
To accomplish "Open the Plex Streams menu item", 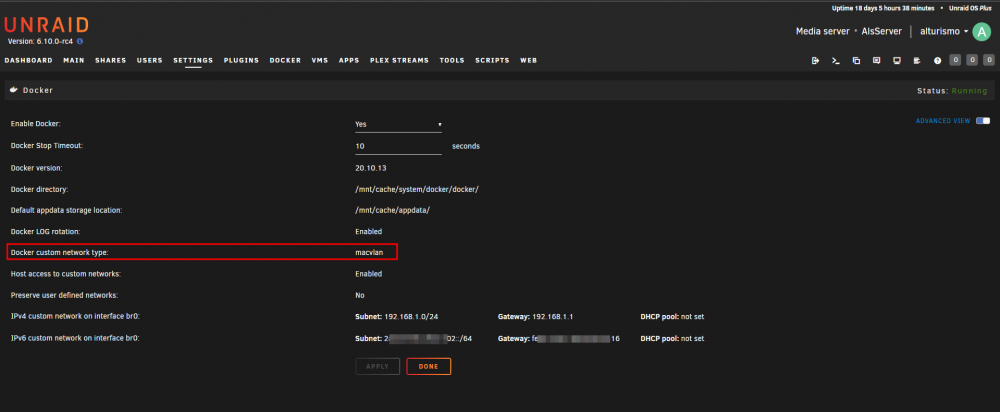I will click(x=399, y=61).
